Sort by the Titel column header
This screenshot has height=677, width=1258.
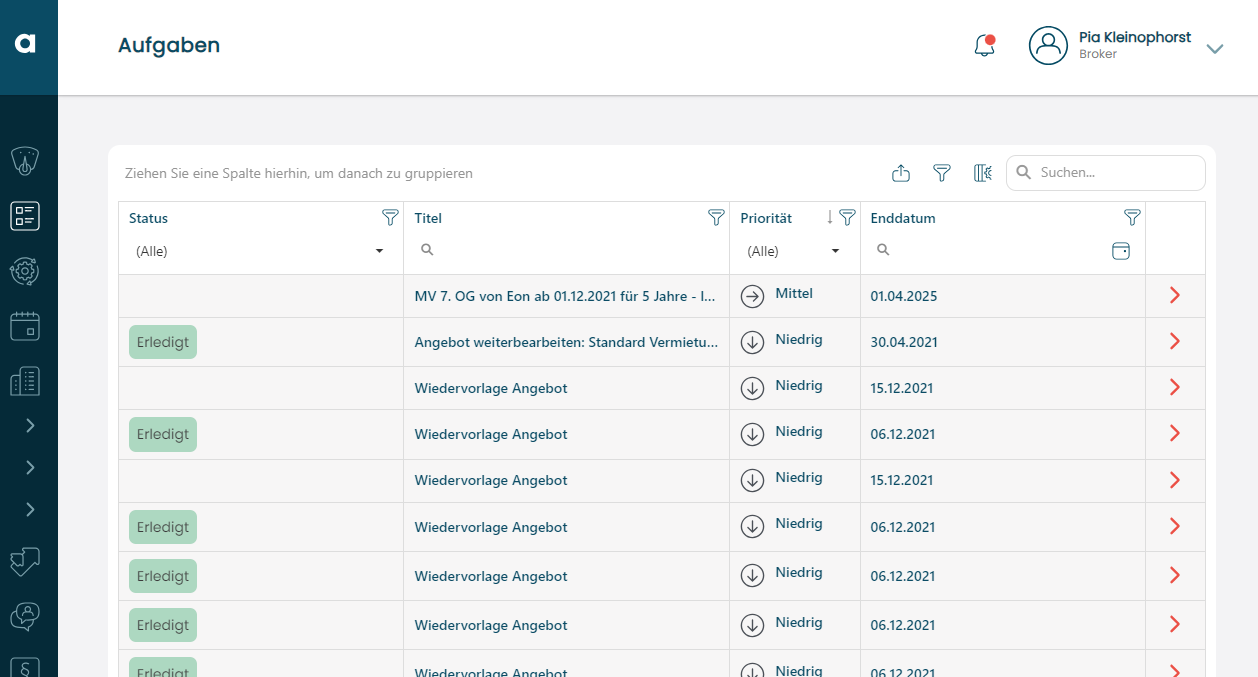click(x=428, y=218)
